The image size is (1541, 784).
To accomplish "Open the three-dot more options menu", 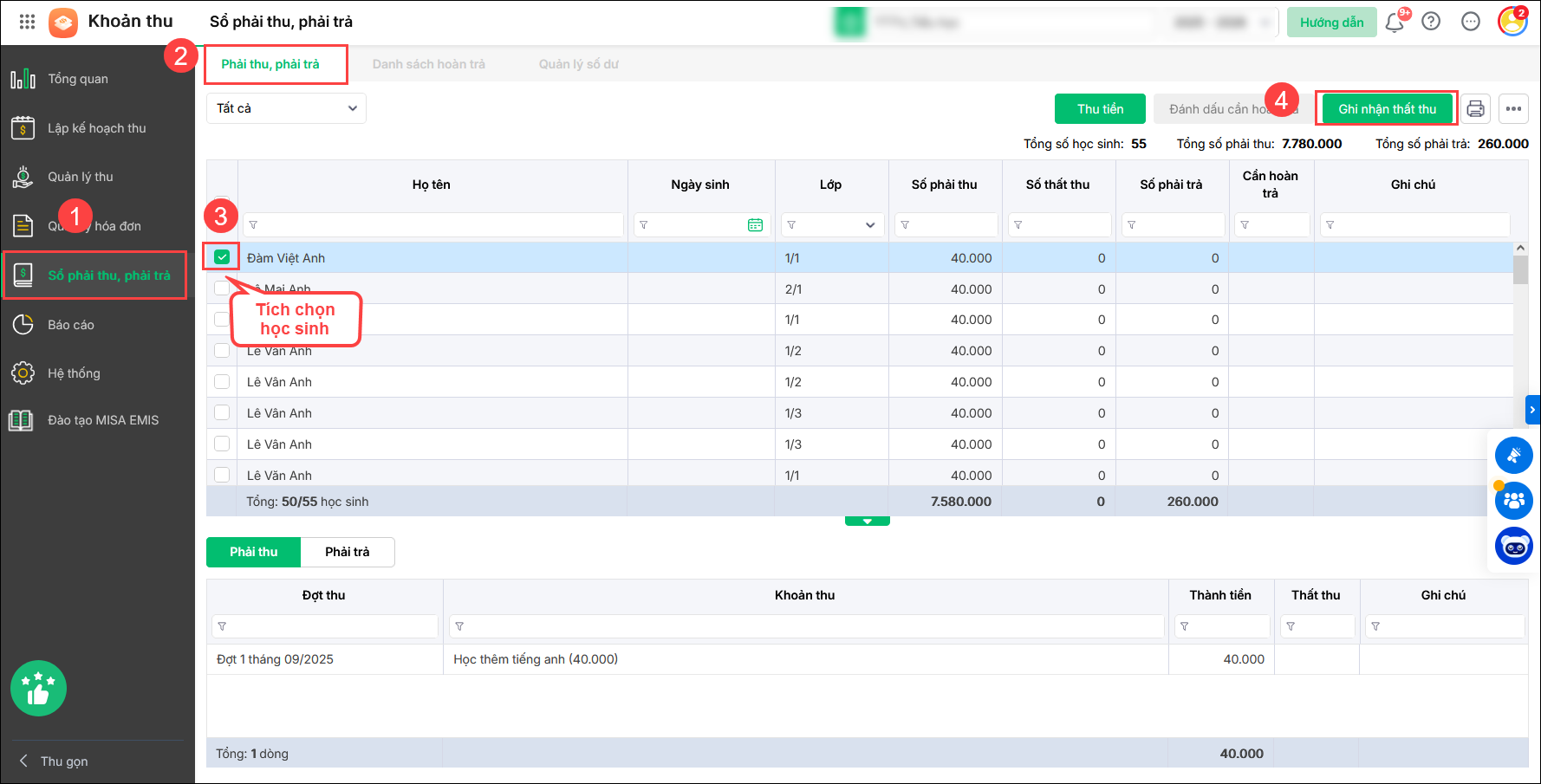I will click(1513, 109).
